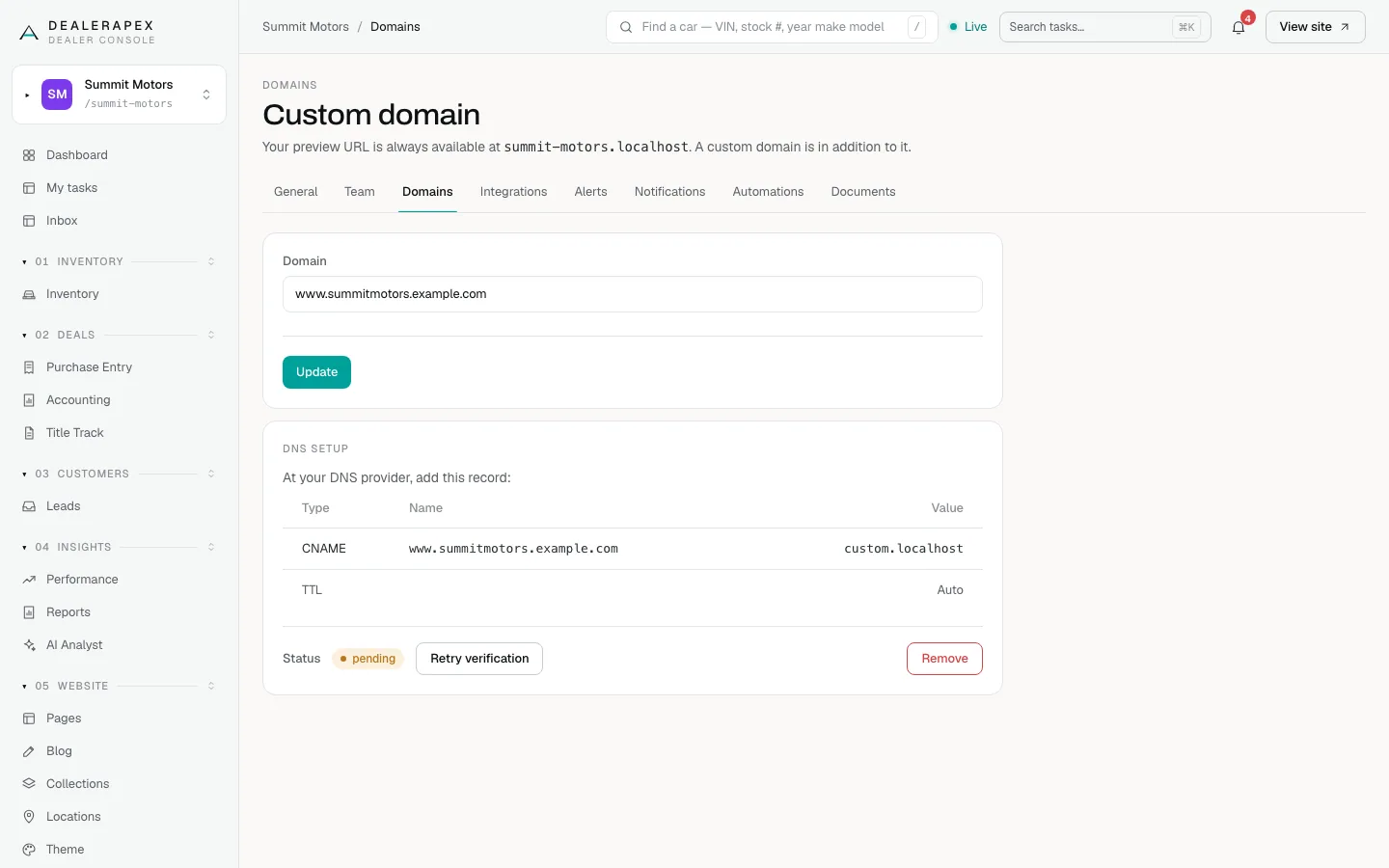1389x868 pixels.
Task: Select the Domains tab
Action: pos(427,192)
